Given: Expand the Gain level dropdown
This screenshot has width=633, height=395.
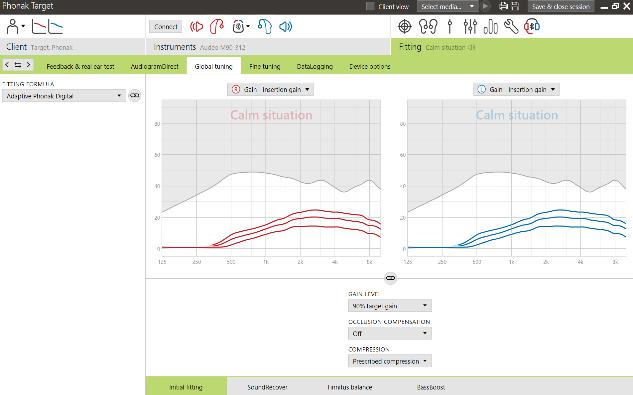Looking at the screenshot, I should (390, 306).
